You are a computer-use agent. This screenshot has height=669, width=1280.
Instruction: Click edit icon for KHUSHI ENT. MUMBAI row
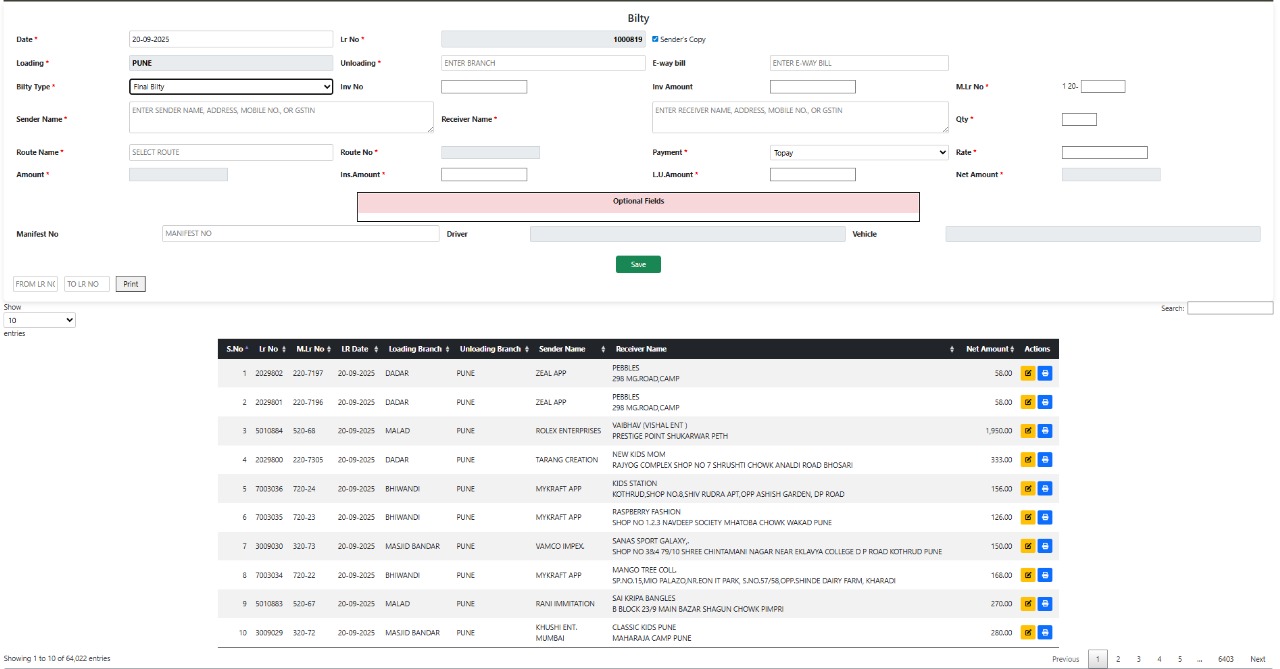(x=1027, y=633)
